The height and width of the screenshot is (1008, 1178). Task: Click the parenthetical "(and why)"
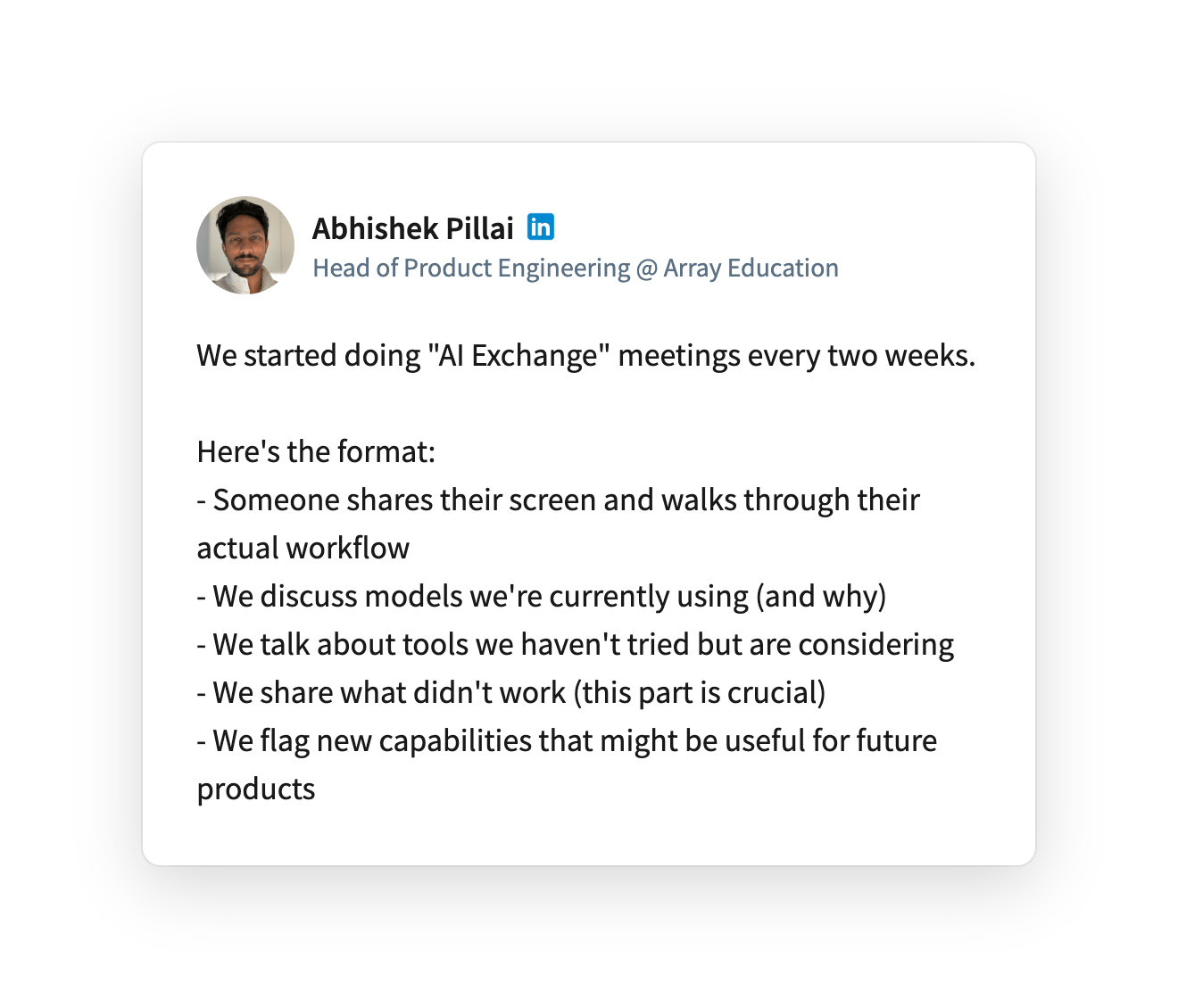click(821, 596)
